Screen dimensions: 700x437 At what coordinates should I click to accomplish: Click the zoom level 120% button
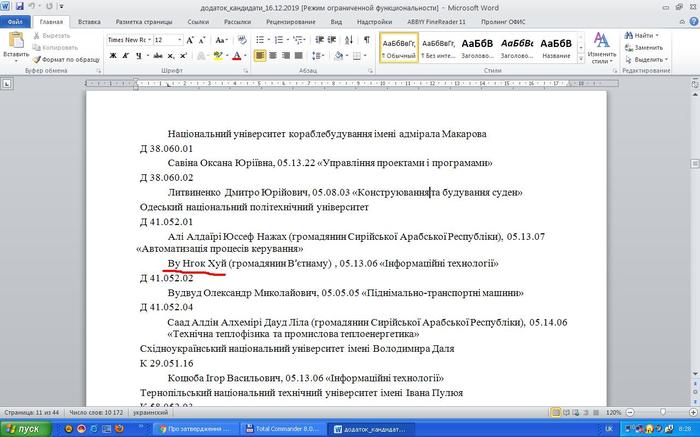point(613,412)
